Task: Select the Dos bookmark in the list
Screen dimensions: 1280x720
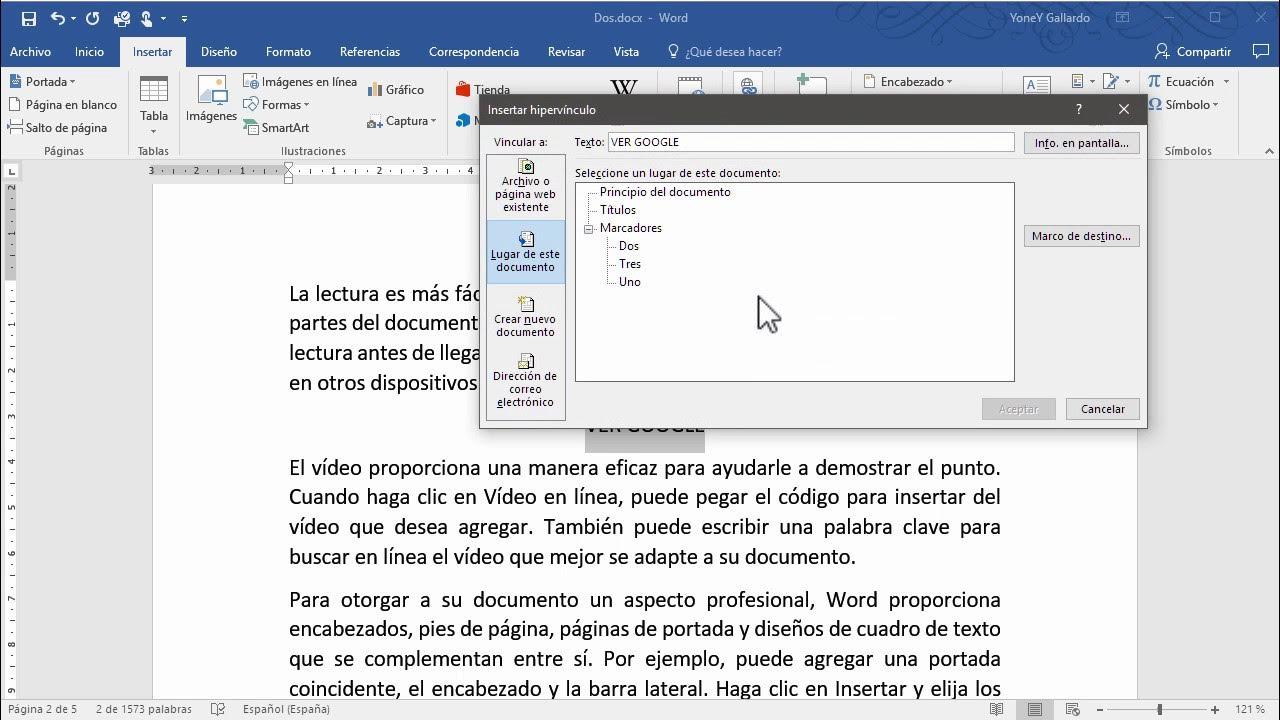Action: coord(628,245)
